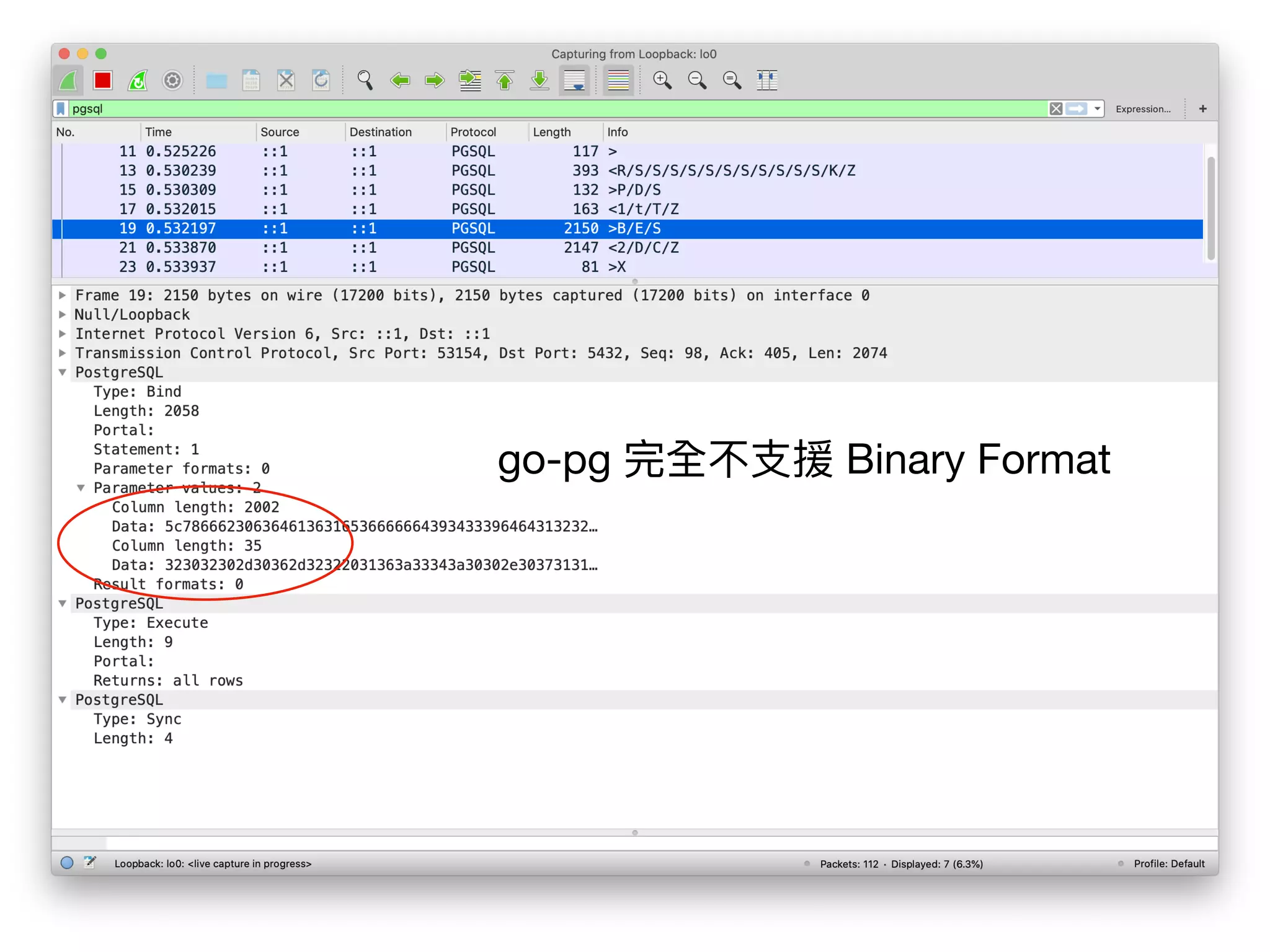This screenshot has height=952, width=1270.
Task: Open capture options gear icon
Action: click(172, 81)
